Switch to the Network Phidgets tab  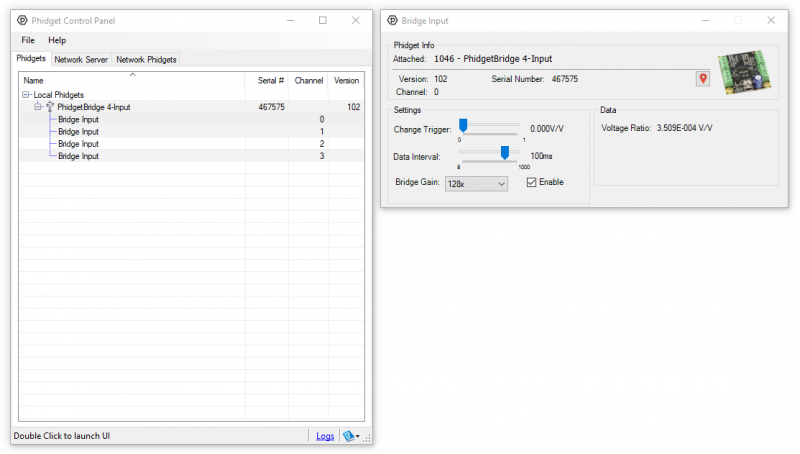(146, 60)
